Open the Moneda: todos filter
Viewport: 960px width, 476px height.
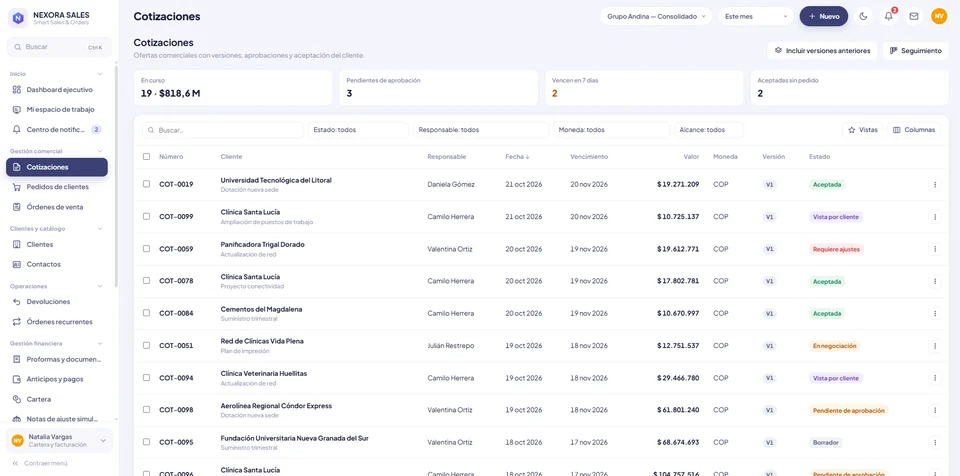pos(612,130)
